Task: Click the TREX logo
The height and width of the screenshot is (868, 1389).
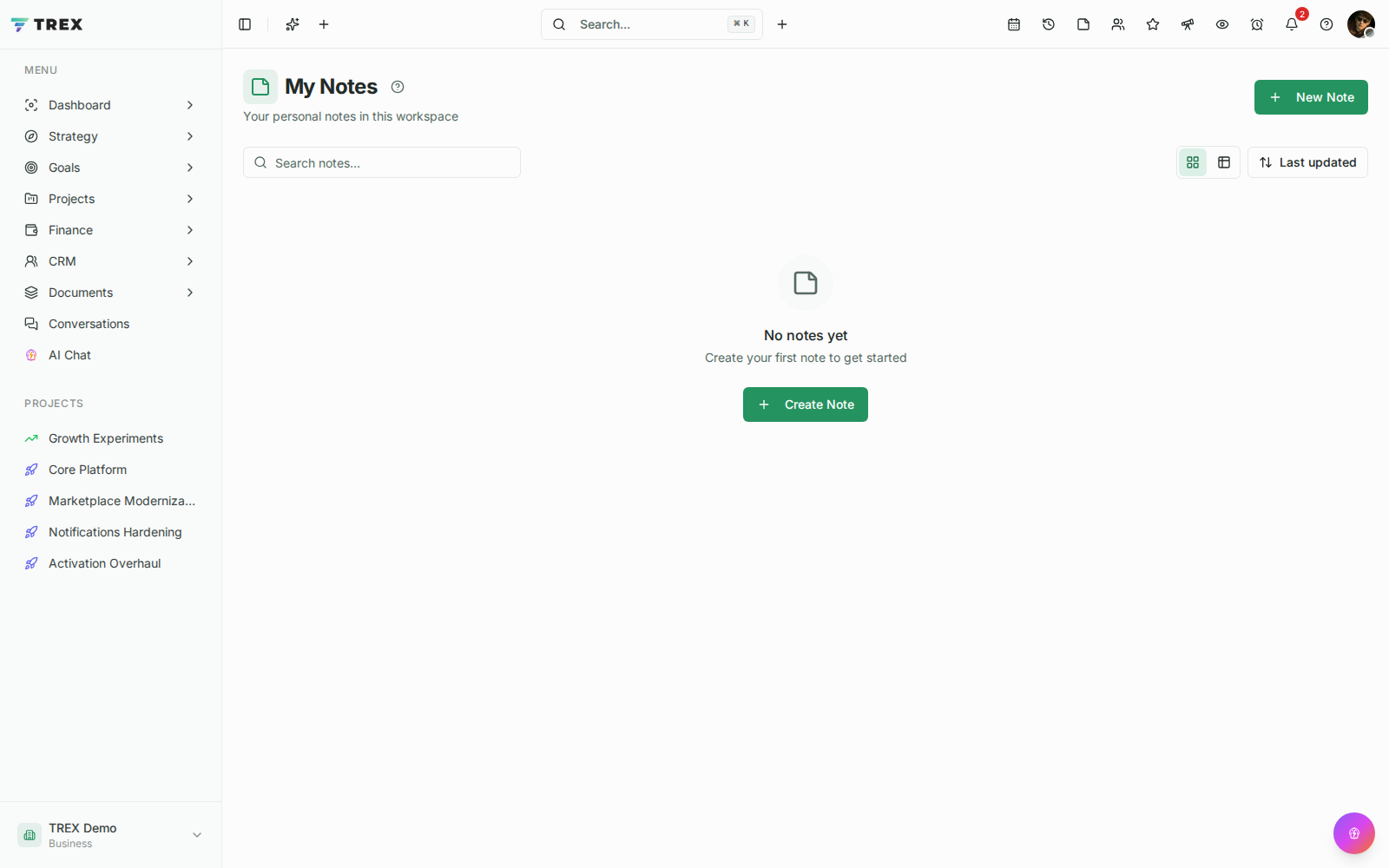Action: (47, 24)
